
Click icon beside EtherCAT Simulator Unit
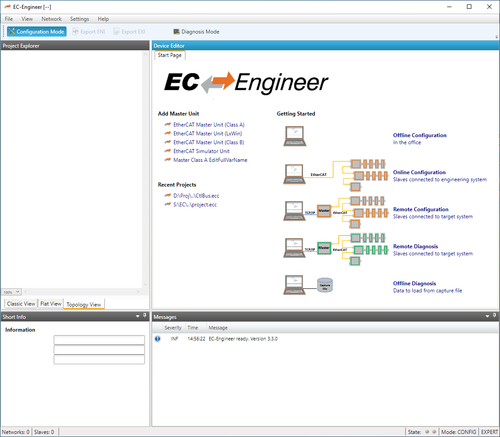point(168,151)
